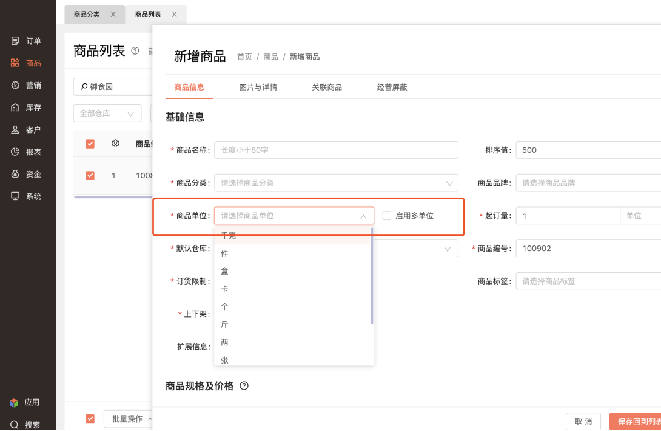Image resolution: width=661 pixels, height=431 pixels.
Task: Open 客户 (Customers) in the sidebar
Action: coord(26,130)
